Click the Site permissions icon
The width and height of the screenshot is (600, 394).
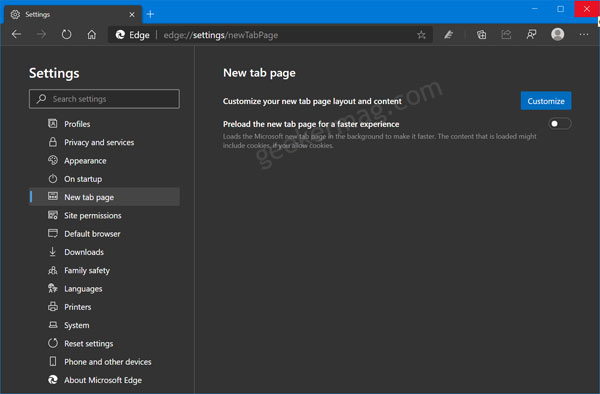click(53, 215)
